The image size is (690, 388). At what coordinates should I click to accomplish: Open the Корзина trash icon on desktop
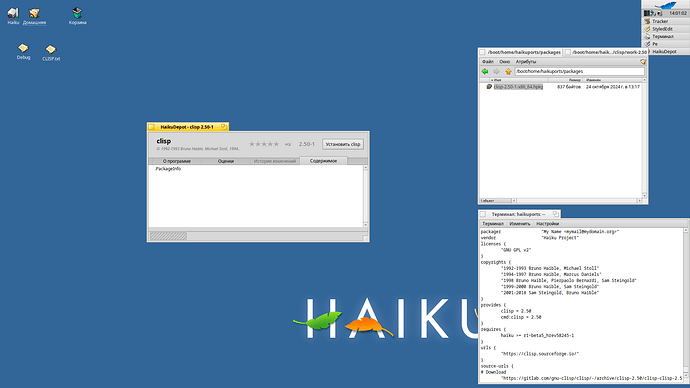(77, 16)
